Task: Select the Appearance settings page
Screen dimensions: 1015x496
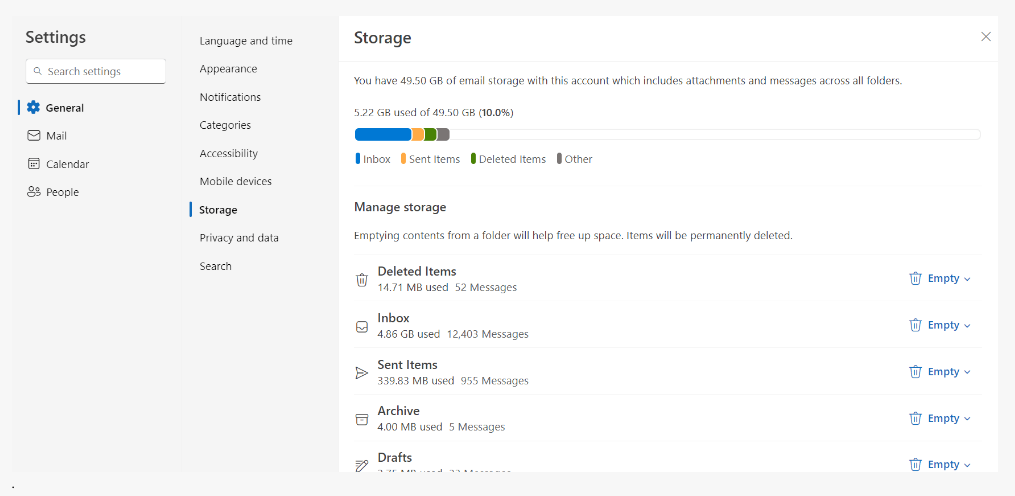Action: [228, 69]
